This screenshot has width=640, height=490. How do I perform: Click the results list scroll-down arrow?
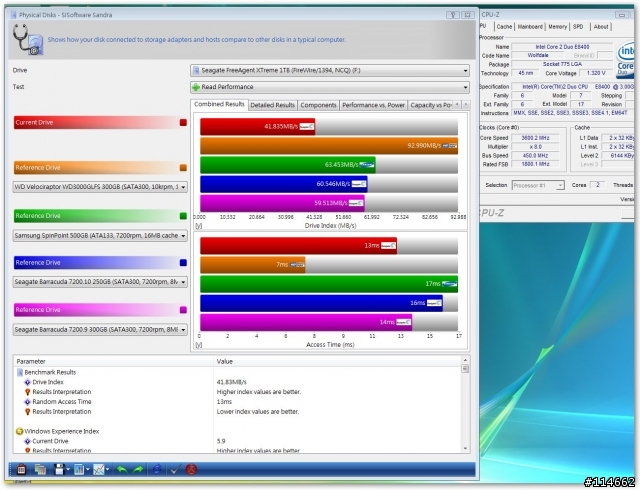coord(465,448)
